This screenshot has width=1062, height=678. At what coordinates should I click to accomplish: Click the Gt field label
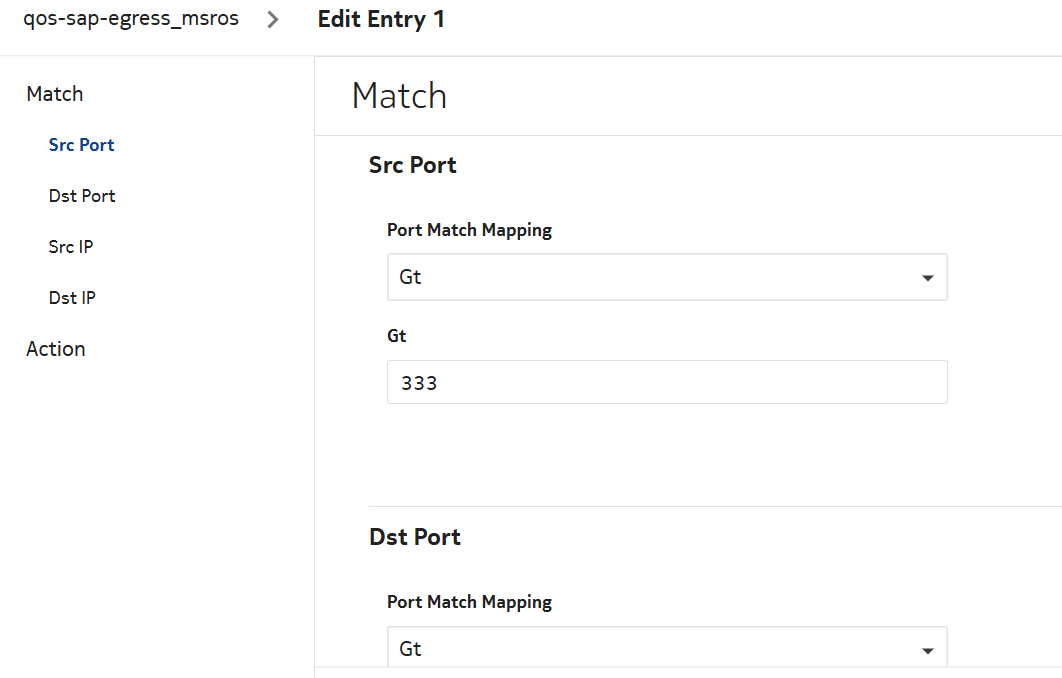pyautogui.click(x=397, y=336)
